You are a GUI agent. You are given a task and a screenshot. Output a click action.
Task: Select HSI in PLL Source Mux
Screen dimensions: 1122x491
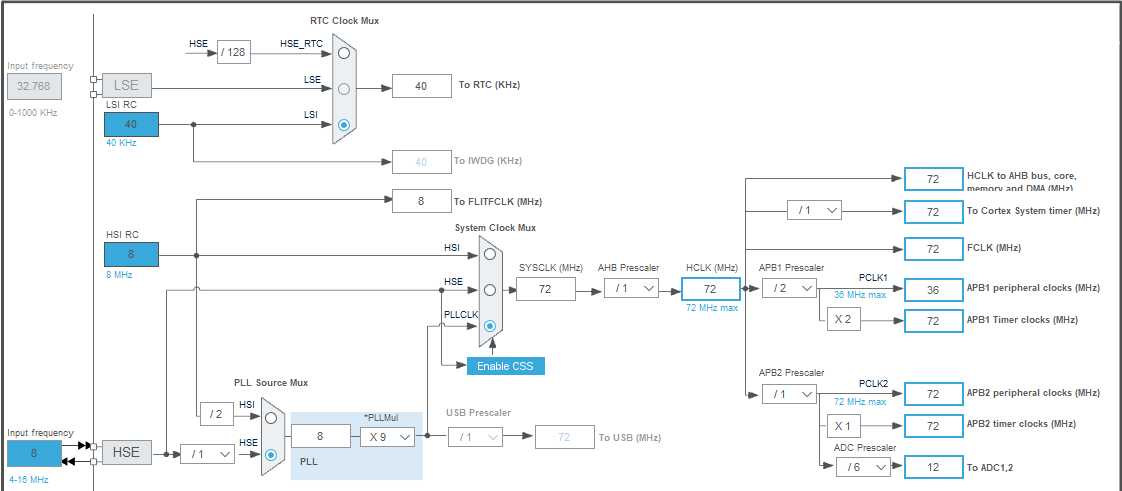coord(270,418)
